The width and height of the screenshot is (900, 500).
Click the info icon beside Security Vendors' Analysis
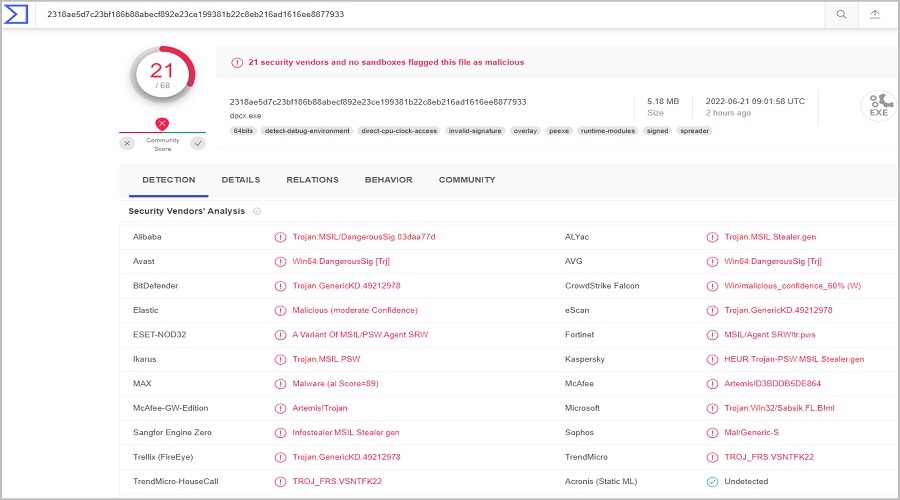(x=257, y=211)
